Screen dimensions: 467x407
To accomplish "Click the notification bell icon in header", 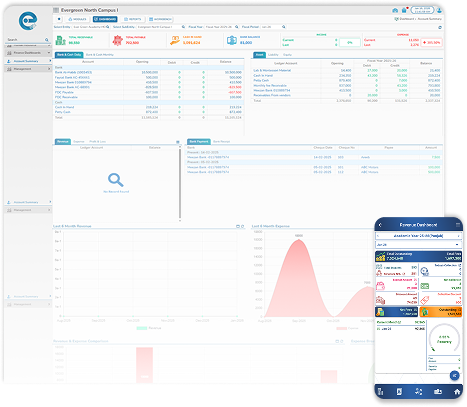I will coord(404,10).
